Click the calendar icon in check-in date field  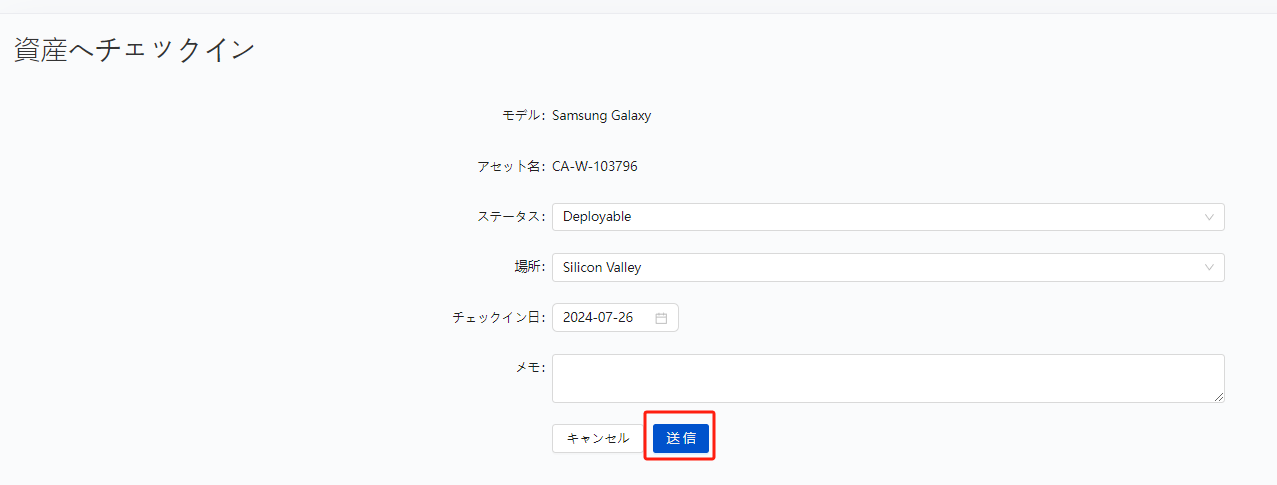click(661, 318)
